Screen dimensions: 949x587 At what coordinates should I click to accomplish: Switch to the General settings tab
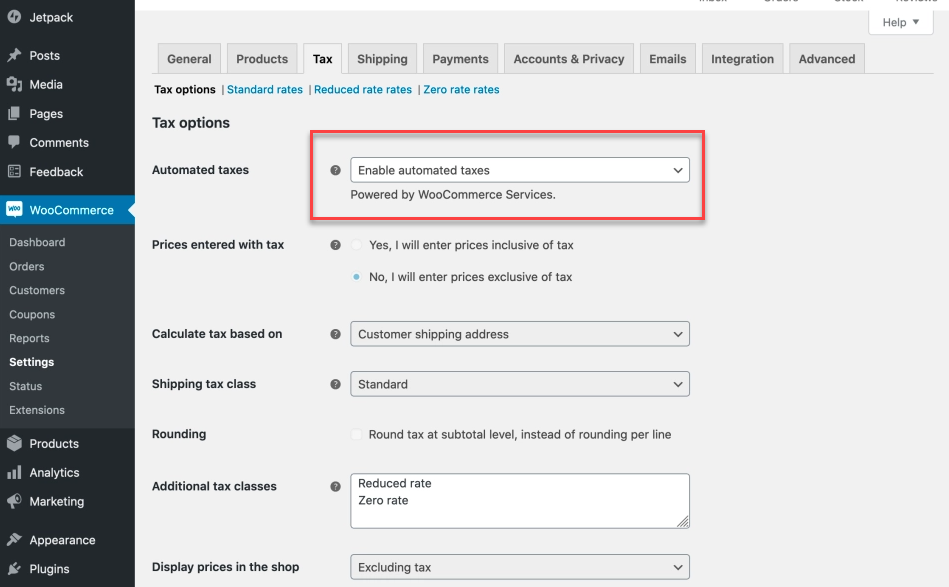[x=189, y=59]
